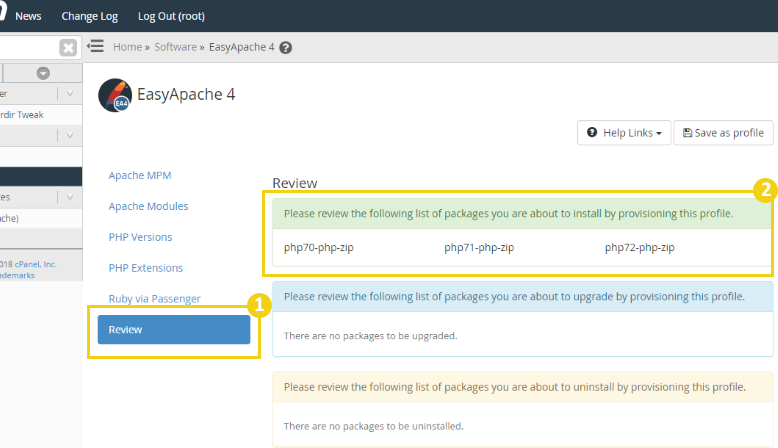Open the News menu item
The height and width of the screenshot is (448, 778).
pos(28,16)
